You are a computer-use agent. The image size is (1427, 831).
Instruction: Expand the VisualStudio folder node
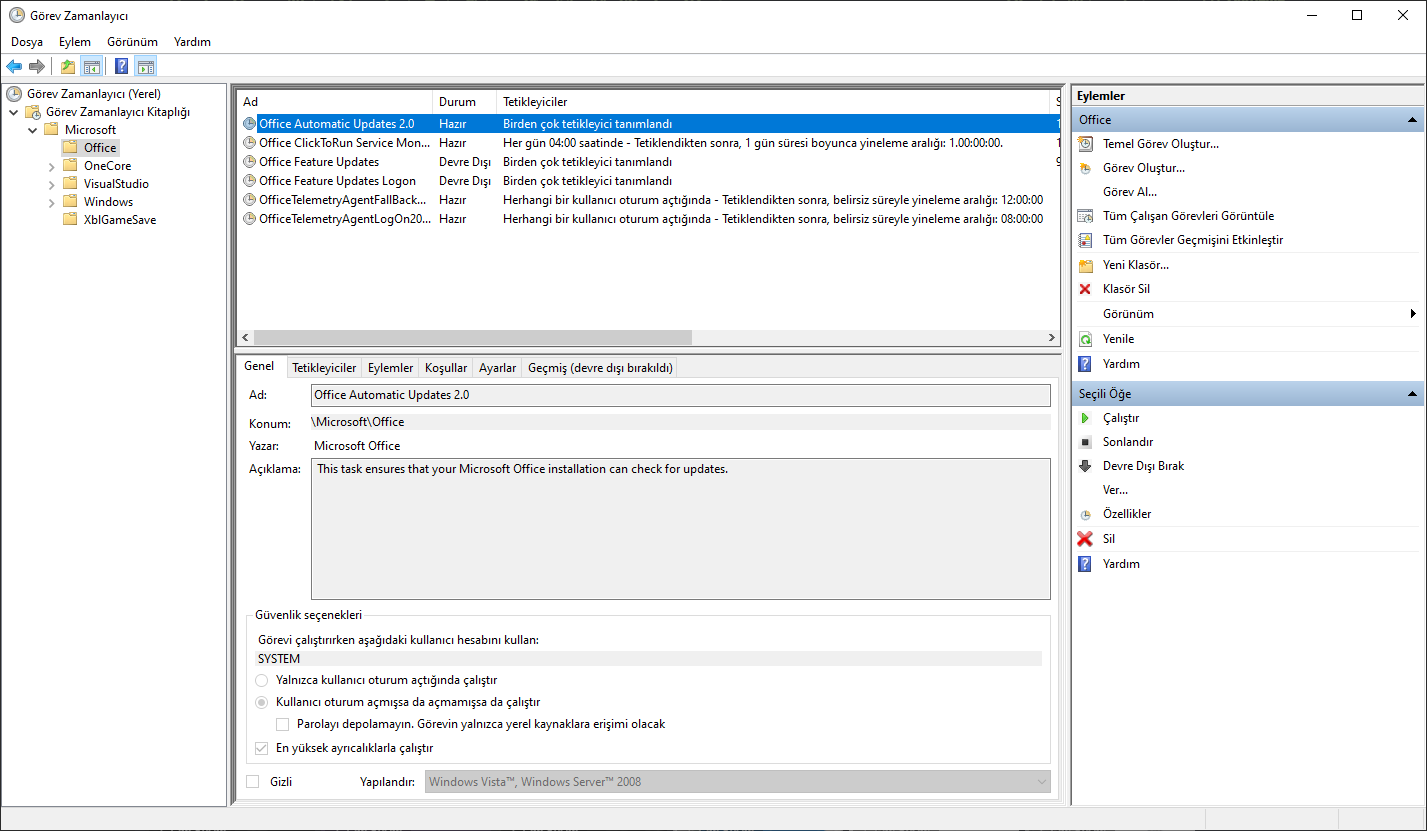click(51, 184)
